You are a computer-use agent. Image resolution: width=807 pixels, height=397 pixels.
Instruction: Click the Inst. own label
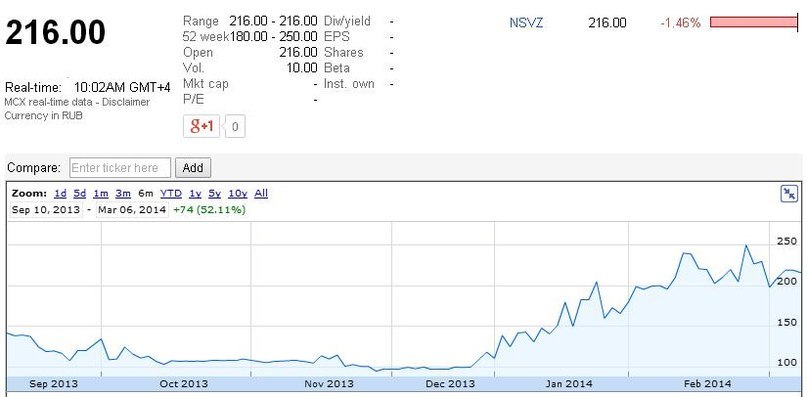point(349,84)
